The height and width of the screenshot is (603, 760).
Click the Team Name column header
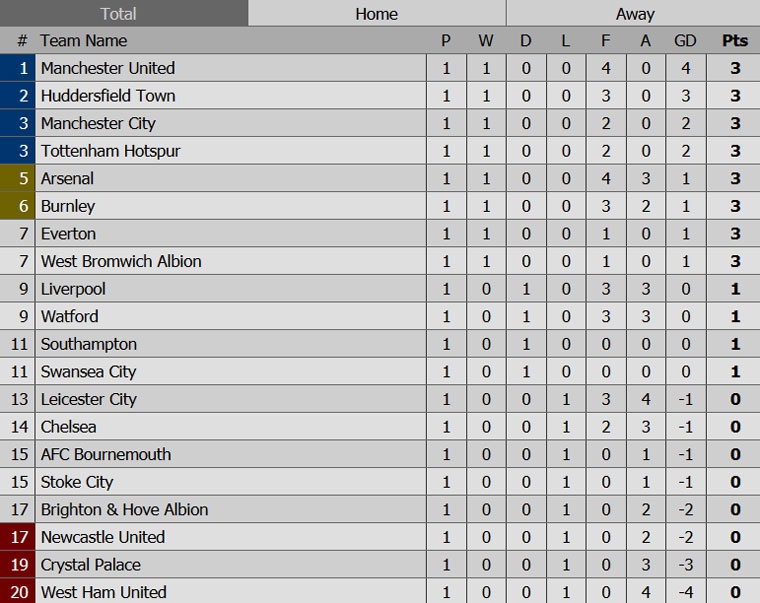tap(84, 41)
